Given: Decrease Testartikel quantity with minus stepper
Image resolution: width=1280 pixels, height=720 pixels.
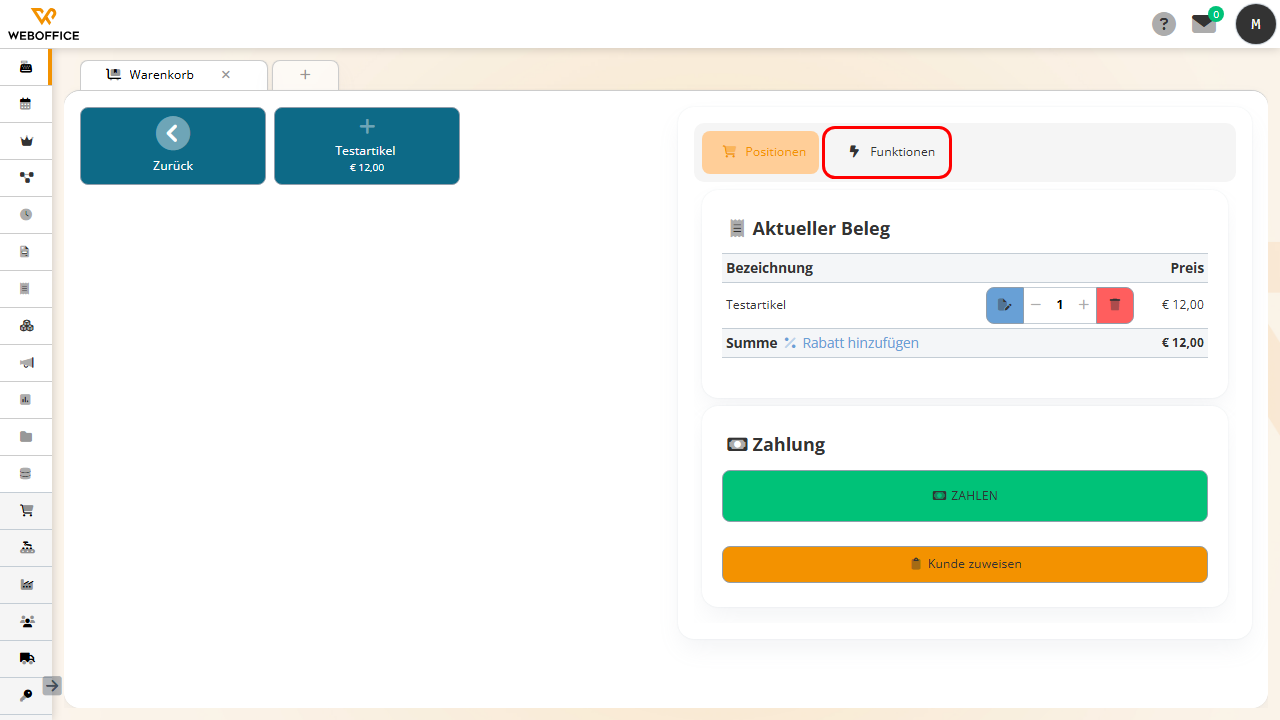Looking at the screenshot, I should pos(1036,305).
